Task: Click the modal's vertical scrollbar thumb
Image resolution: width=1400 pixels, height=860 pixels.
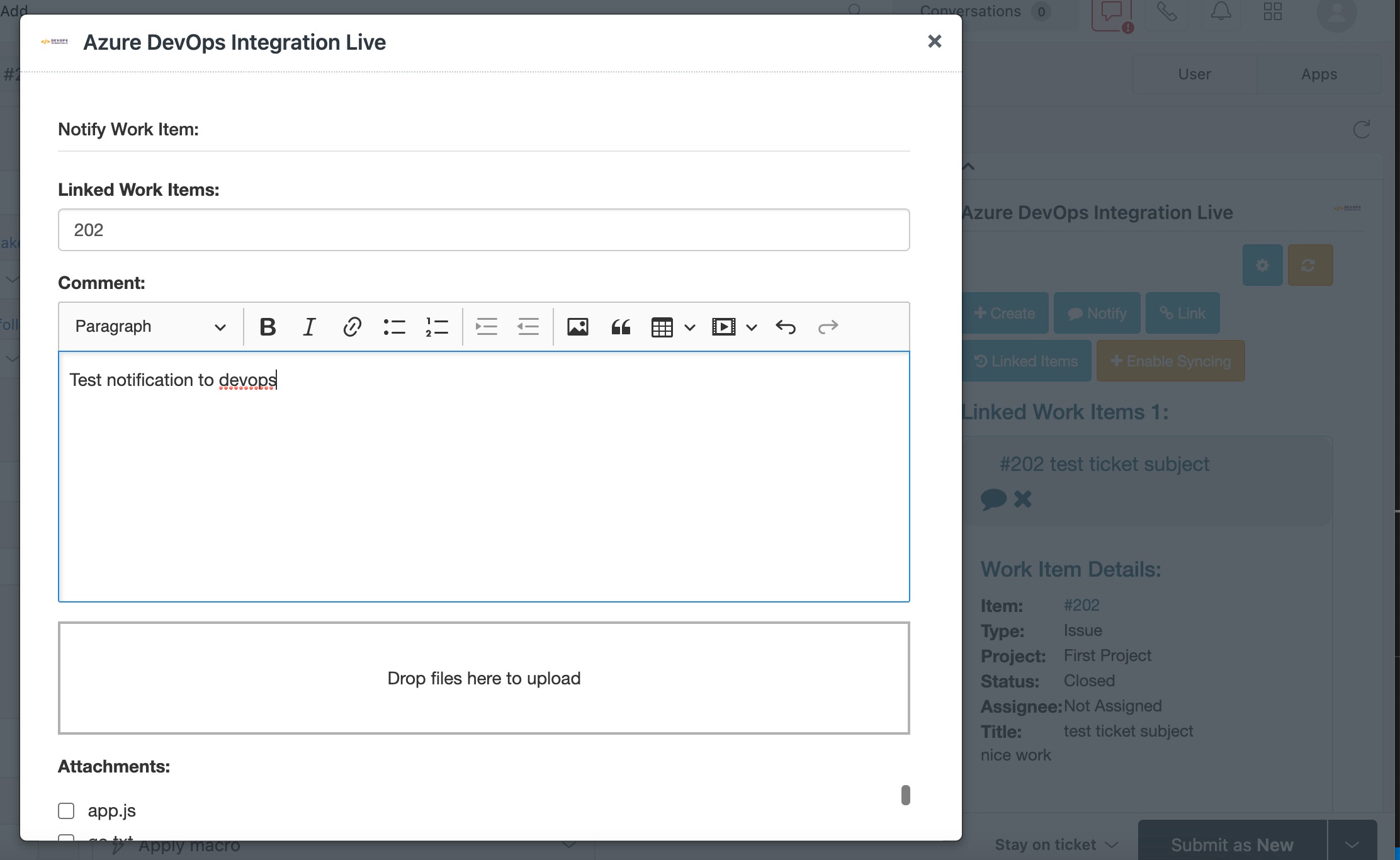Action: point(905,795)
